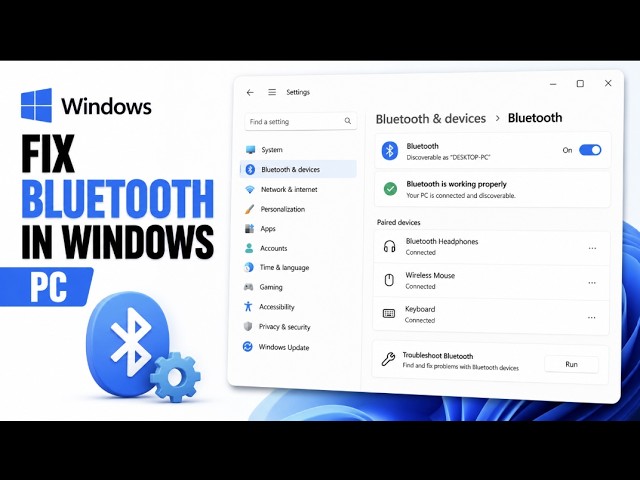The image size is (640, 480).
Task: Click the Apps icon in sidebar
Action: (249, 229)
